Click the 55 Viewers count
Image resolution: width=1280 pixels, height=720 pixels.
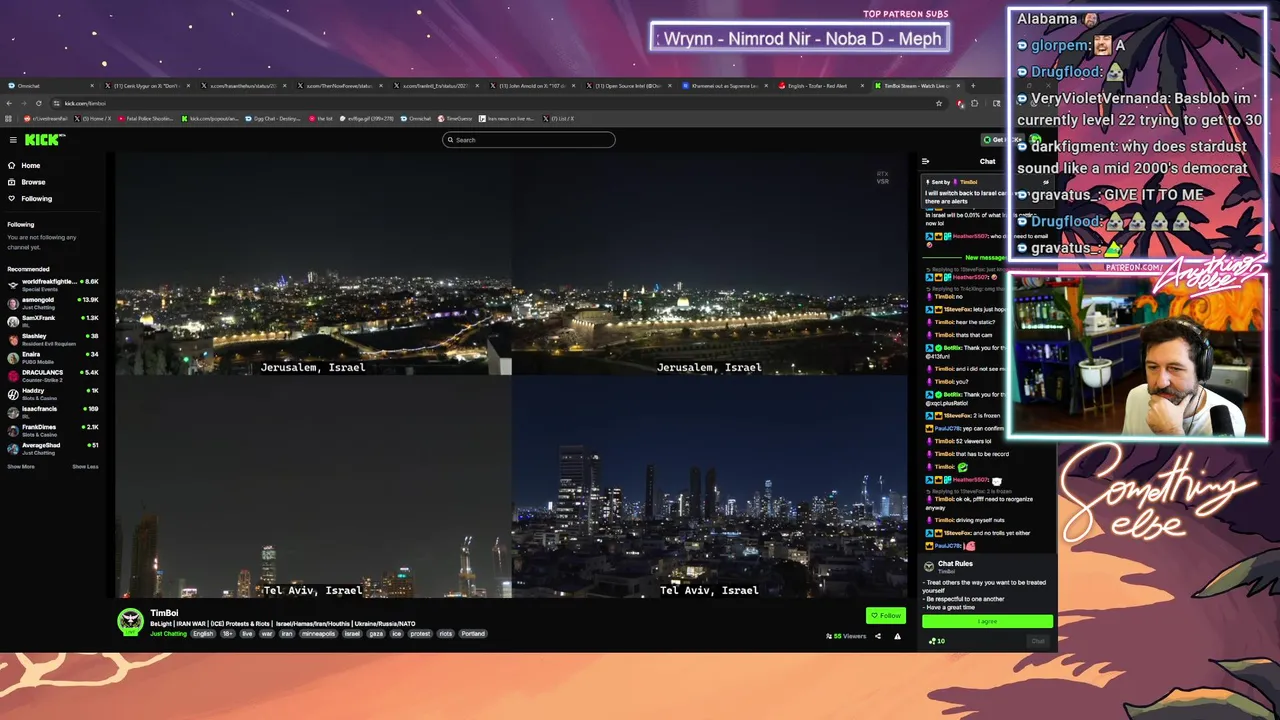tap(846, 636)
